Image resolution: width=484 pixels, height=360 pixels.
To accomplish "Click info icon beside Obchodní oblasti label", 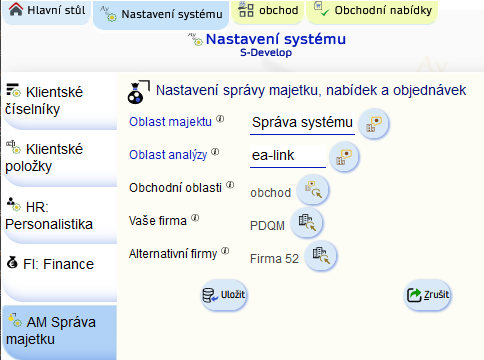I will click(x=230, y=185).
